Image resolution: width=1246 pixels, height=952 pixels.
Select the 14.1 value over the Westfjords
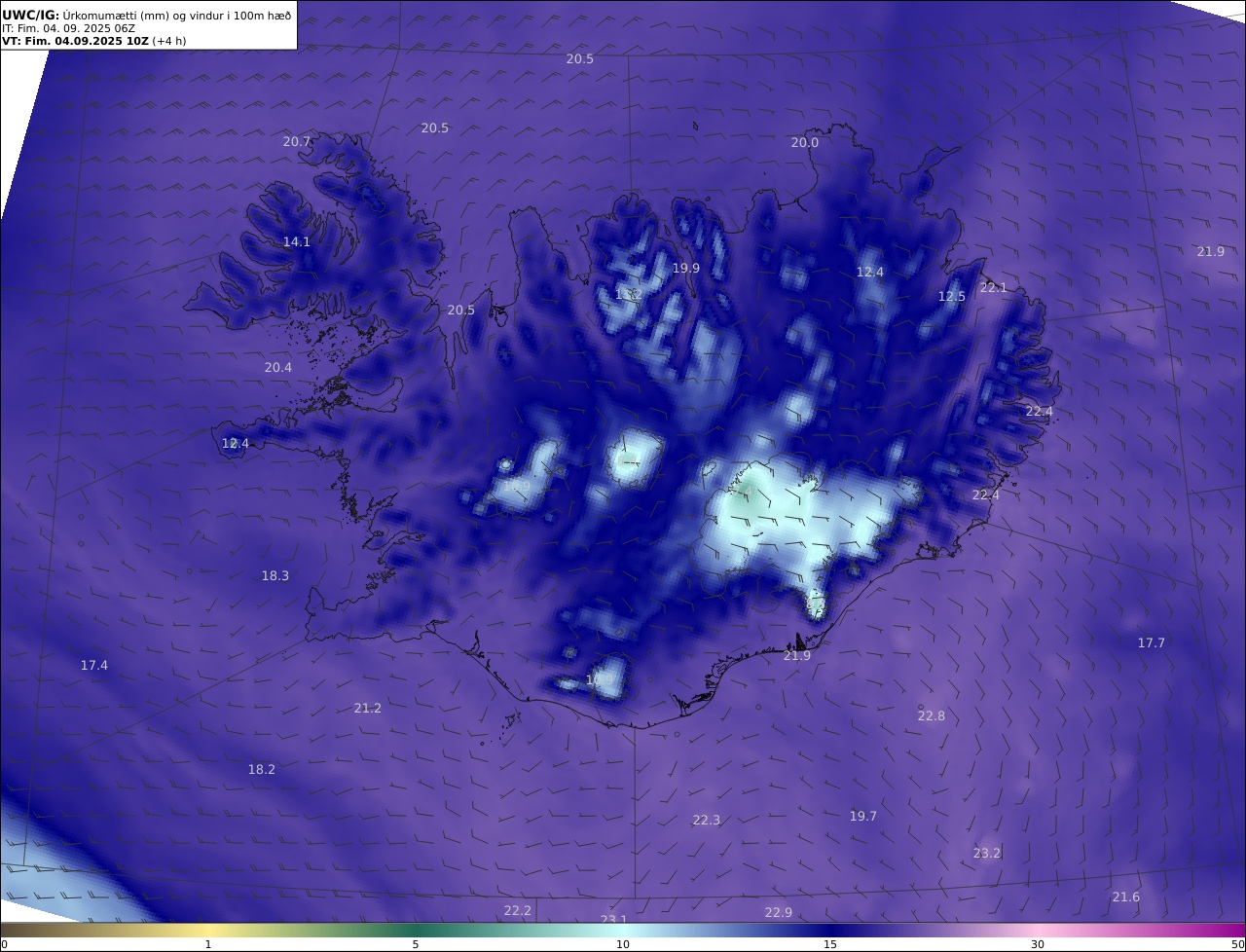coord(297,242)
